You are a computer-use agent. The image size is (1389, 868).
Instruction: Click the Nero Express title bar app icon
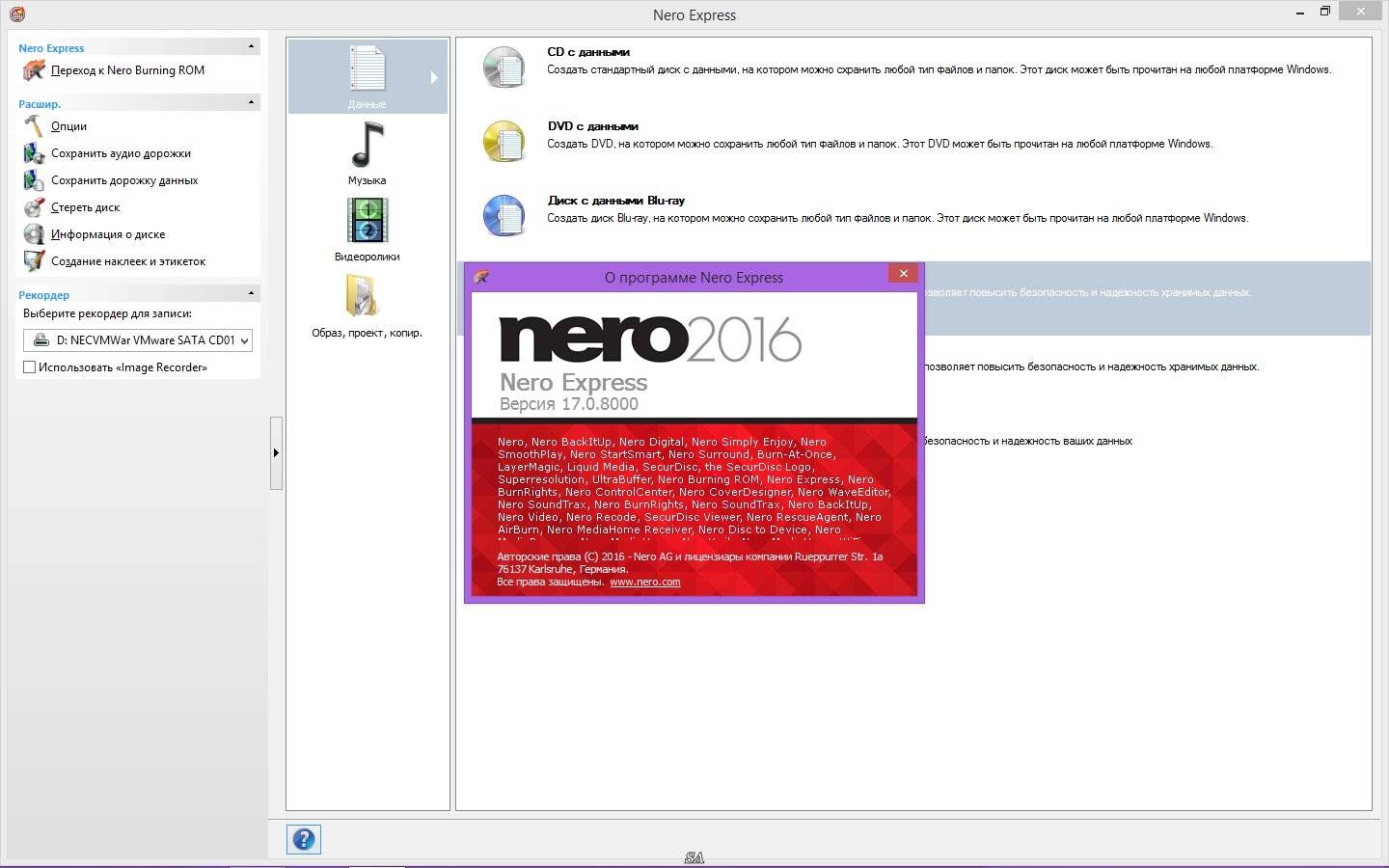[x=16, y=14]
